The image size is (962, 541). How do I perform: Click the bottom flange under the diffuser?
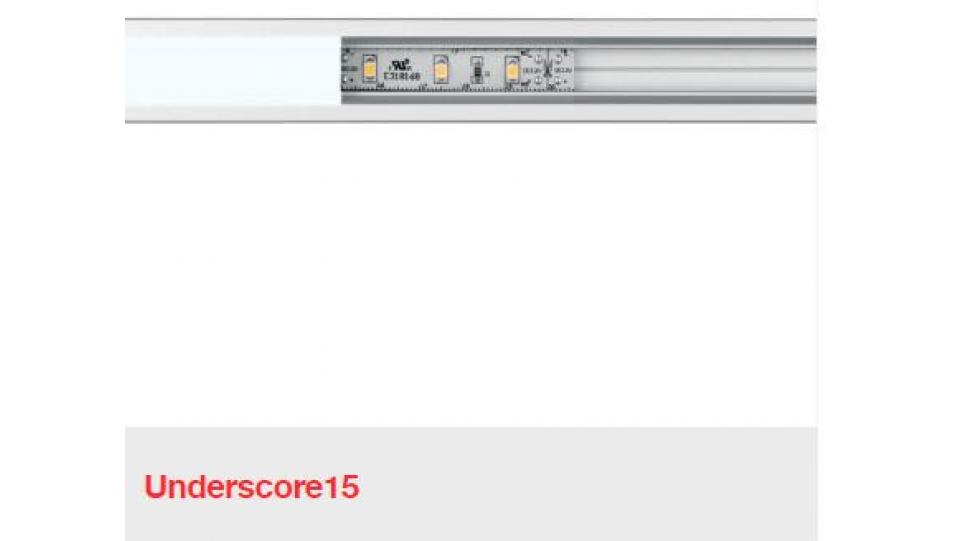pos(233,113)
